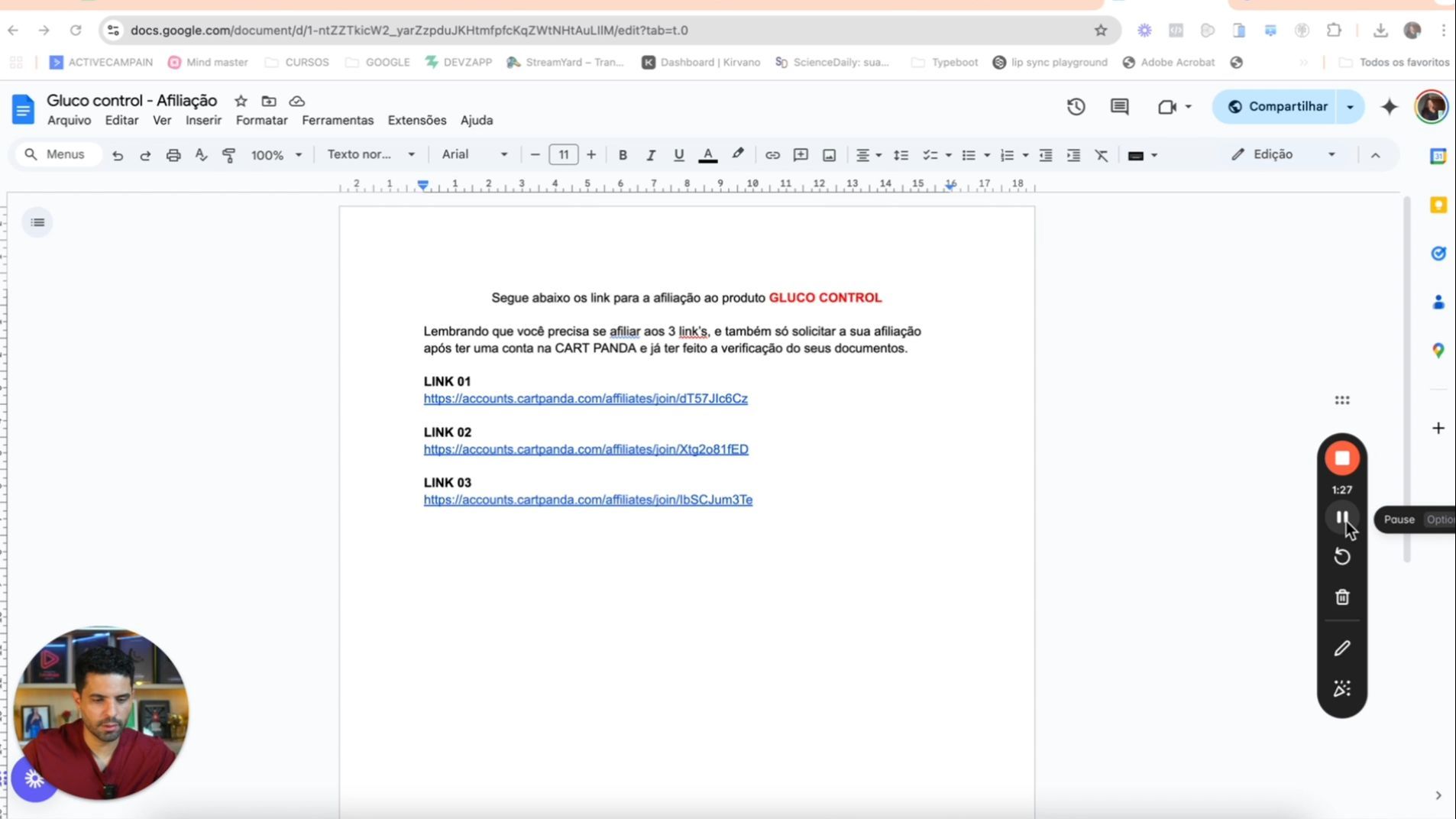Toggle italic formatting
This screenshot has width=1456, height=819.
coord(650,155)
